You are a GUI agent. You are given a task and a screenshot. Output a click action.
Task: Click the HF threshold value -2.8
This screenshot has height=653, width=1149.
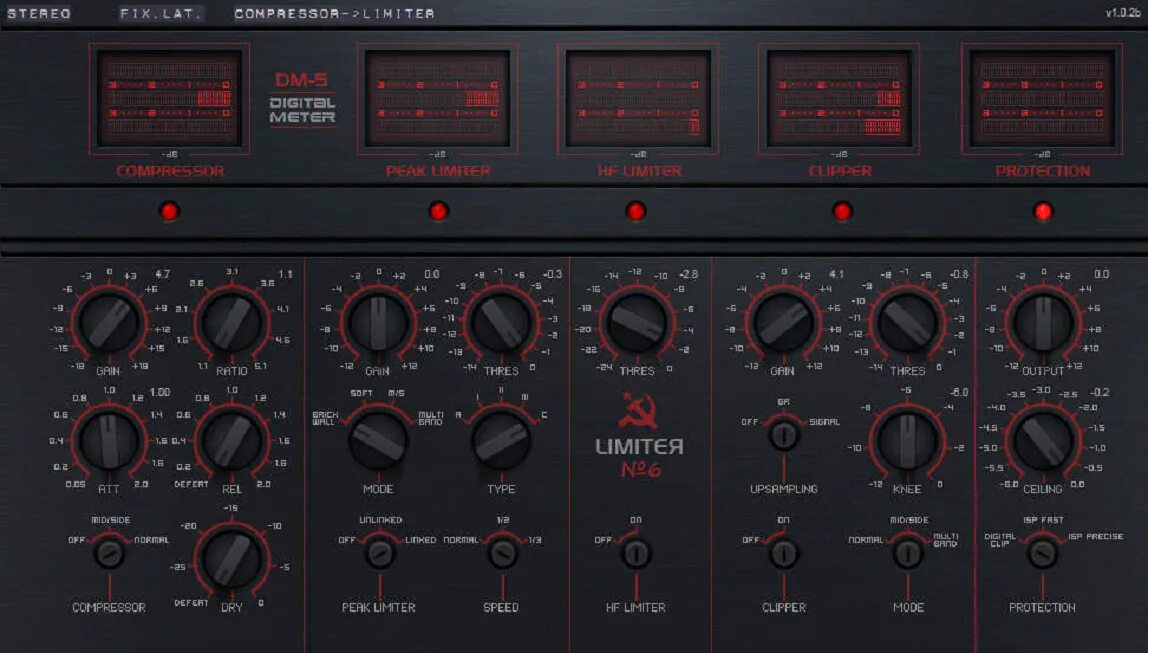pyautogui.click(x=688, y=274)
